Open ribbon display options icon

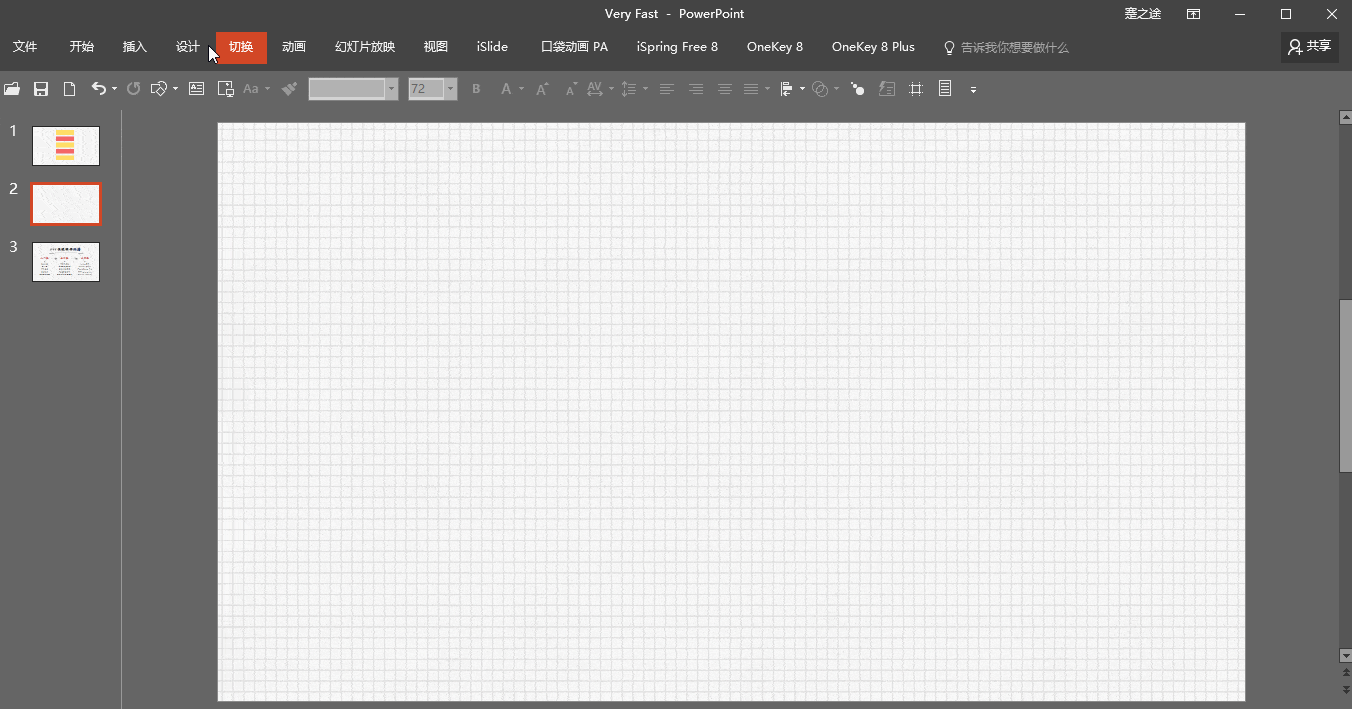point(1194,14)
